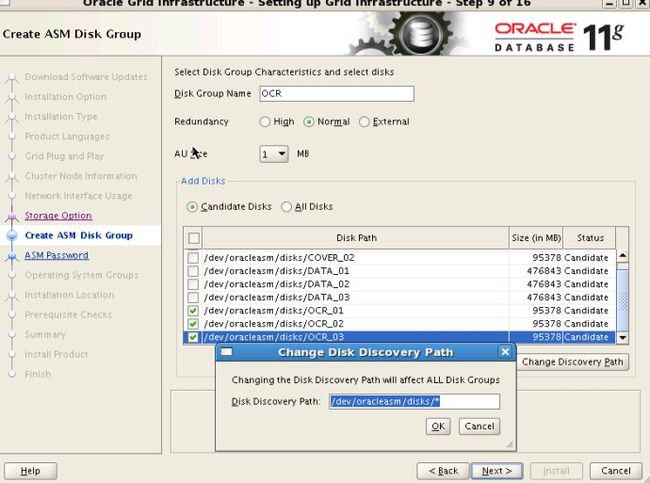Click the scroll down arrow of disk table
The image size is (650, 483).
(x=622, y=337)
